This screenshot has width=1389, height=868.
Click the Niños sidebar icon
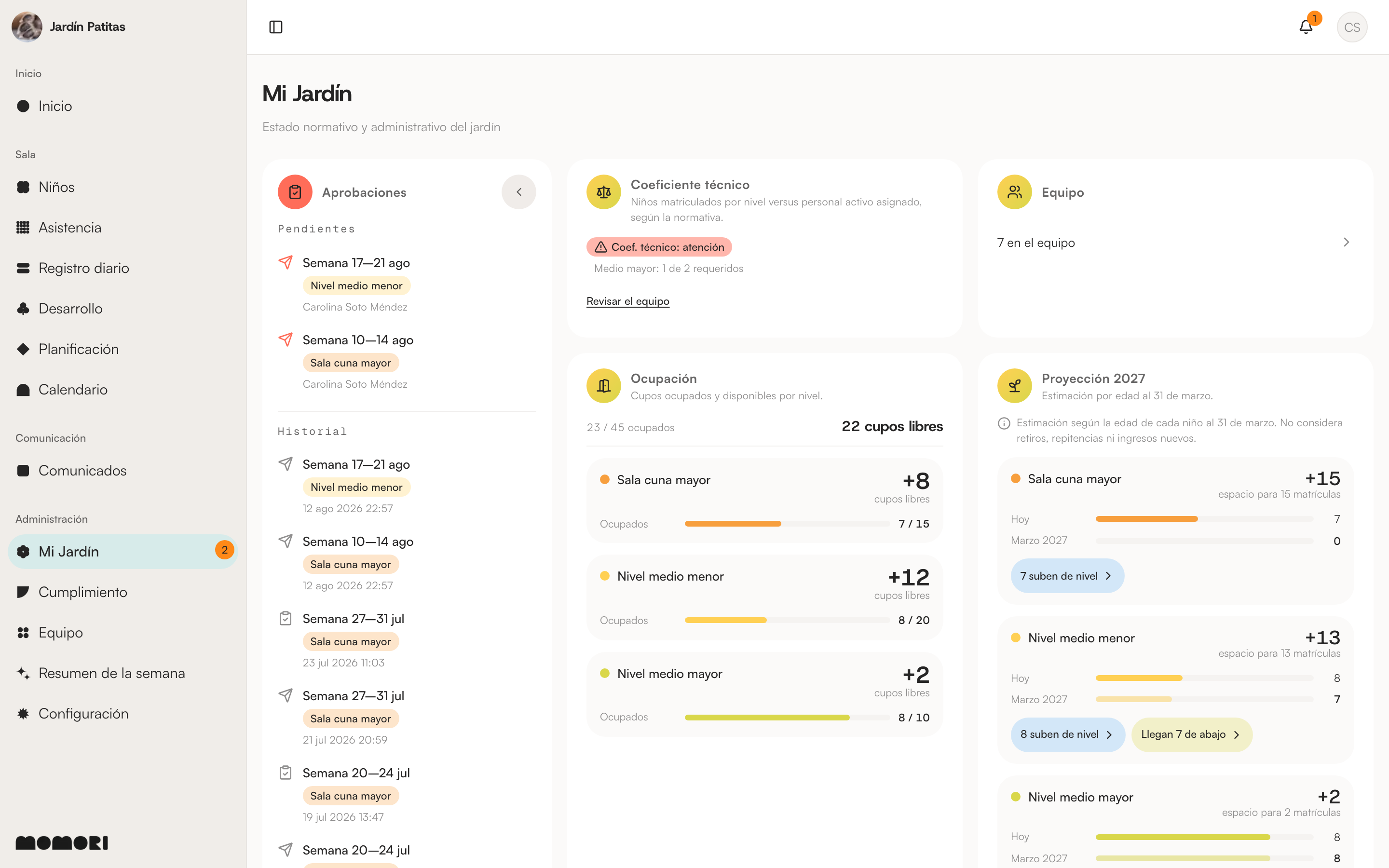(x=23, y=187)
